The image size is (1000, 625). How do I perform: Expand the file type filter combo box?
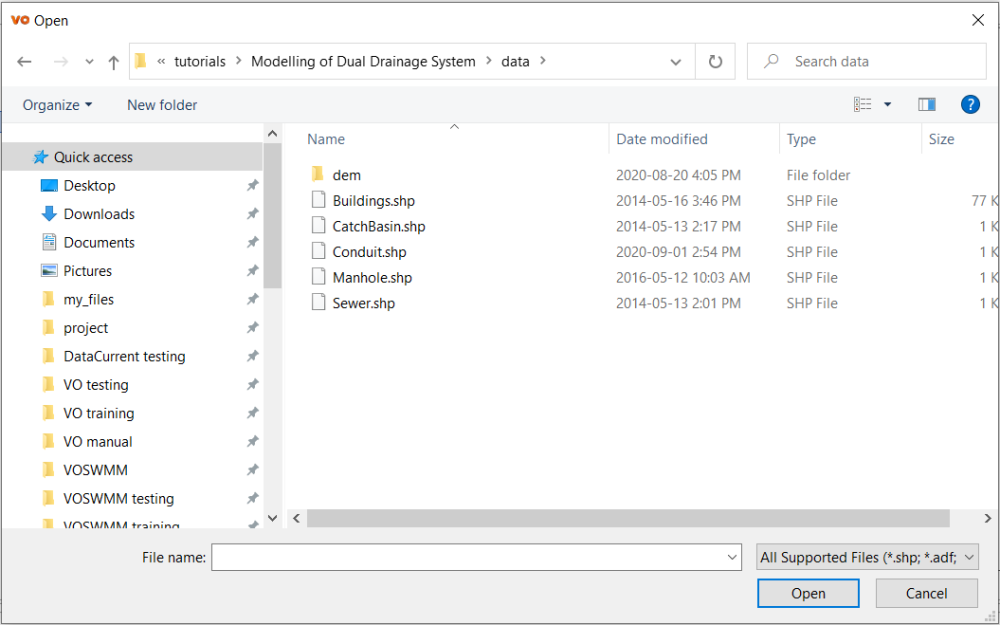tap(867, 558)
